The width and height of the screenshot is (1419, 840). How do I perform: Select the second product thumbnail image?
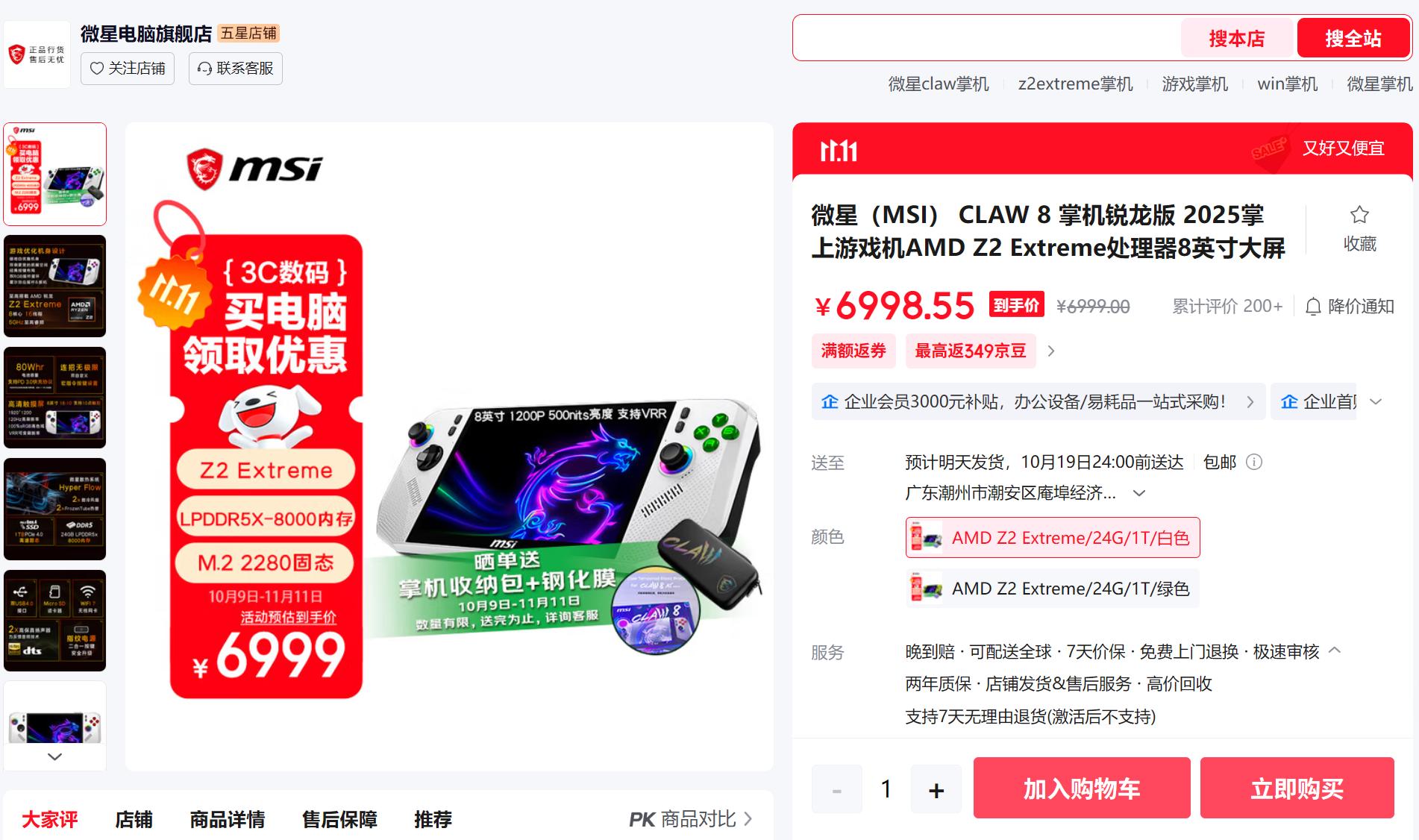tap(55, 286)
